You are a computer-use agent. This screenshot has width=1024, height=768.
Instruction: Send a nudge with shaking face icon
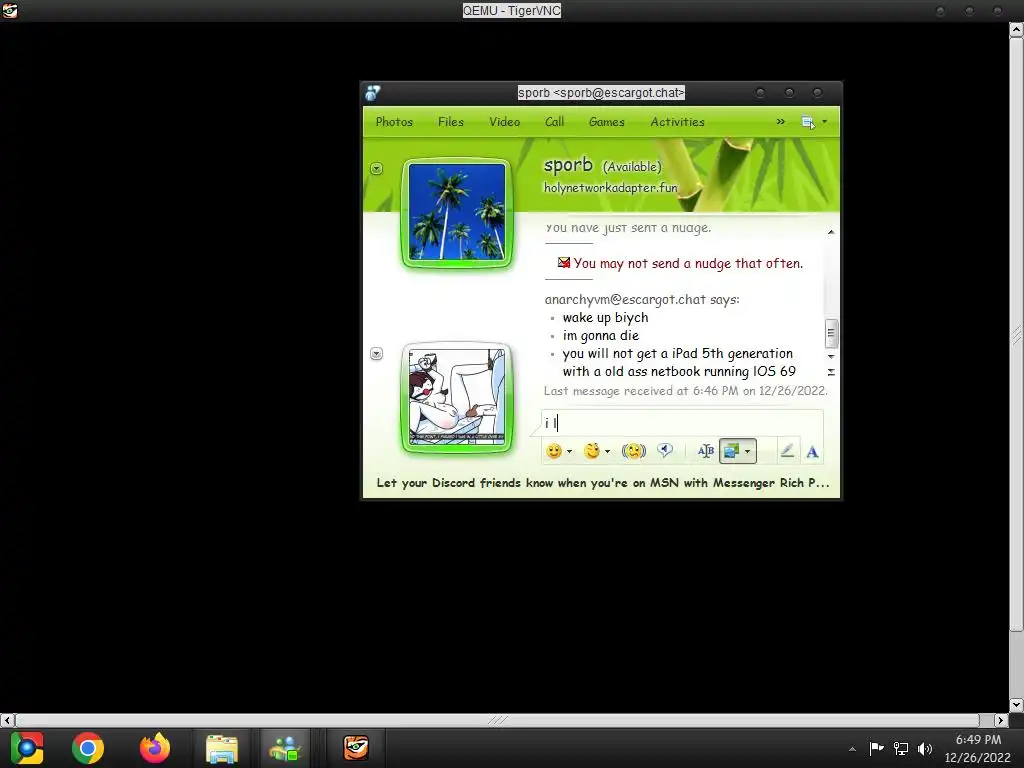click(x=633, y=451)
